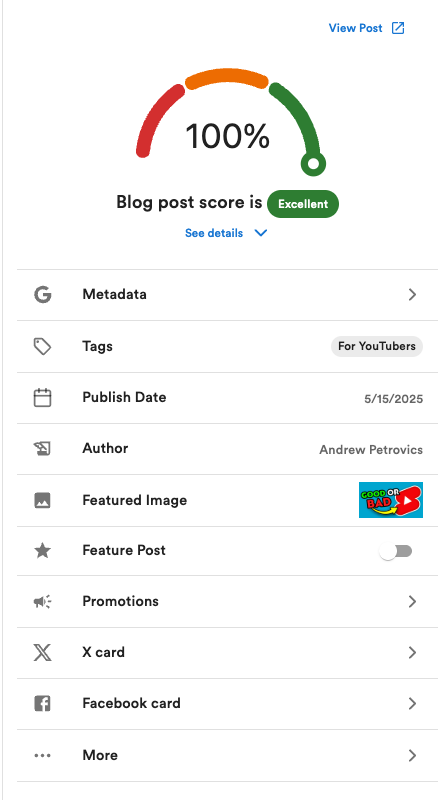Click the Author pencil icon

tap(42, 448)
